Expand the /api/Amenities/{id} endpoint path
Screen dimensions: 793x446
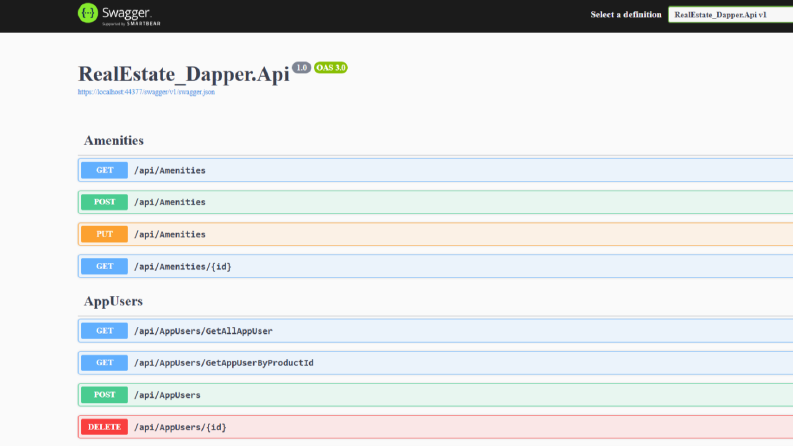[183, 266]
